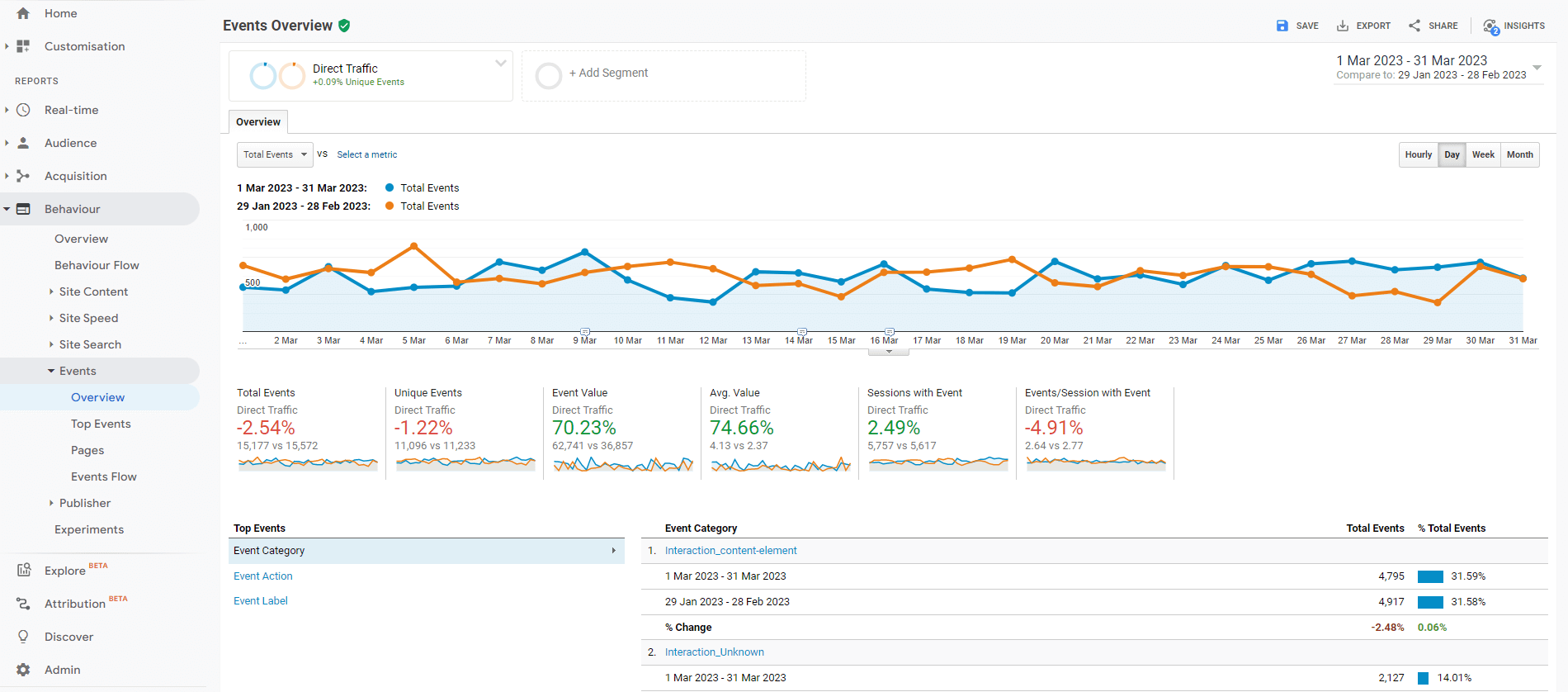Click the 31.59% Total Events percentage bar
Image resolution: width=1568 pixels, height=692 pixels.
coord(1430,576)
